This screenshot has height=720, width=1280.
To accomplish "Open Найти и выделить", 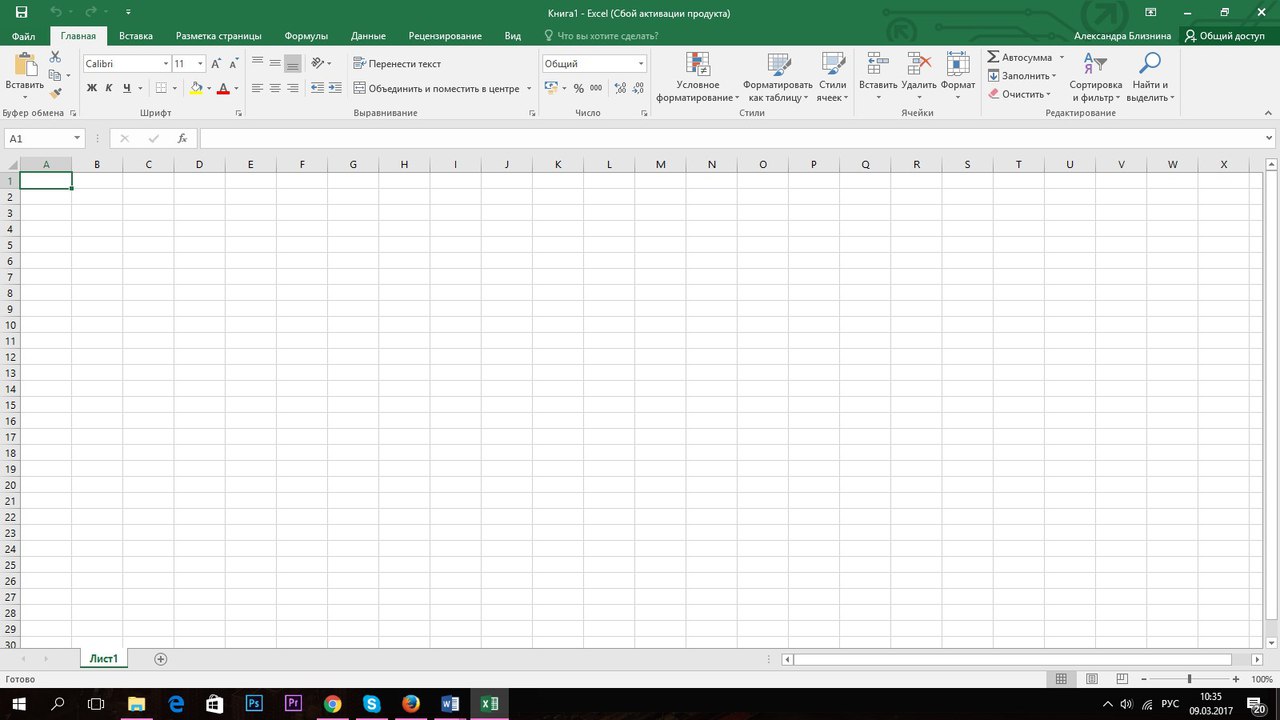I will pyautogui.click(x=1150, y=76).
